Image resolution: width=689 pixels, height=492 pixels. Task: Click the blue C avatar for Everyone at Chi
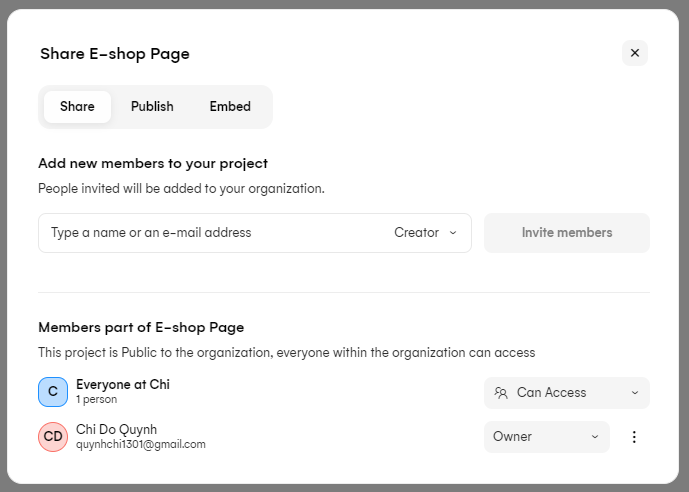point(53,392)
